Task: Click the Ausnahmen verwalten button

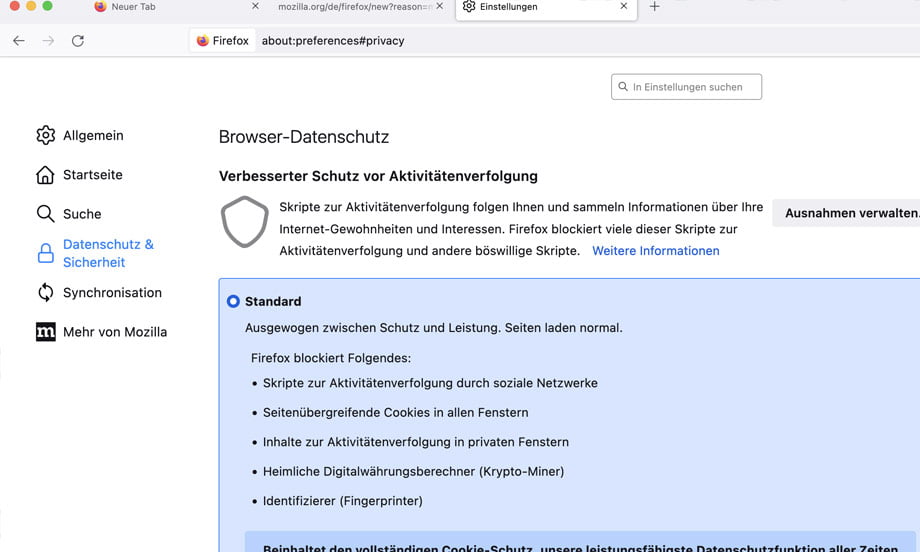Action: pos(850,213)
